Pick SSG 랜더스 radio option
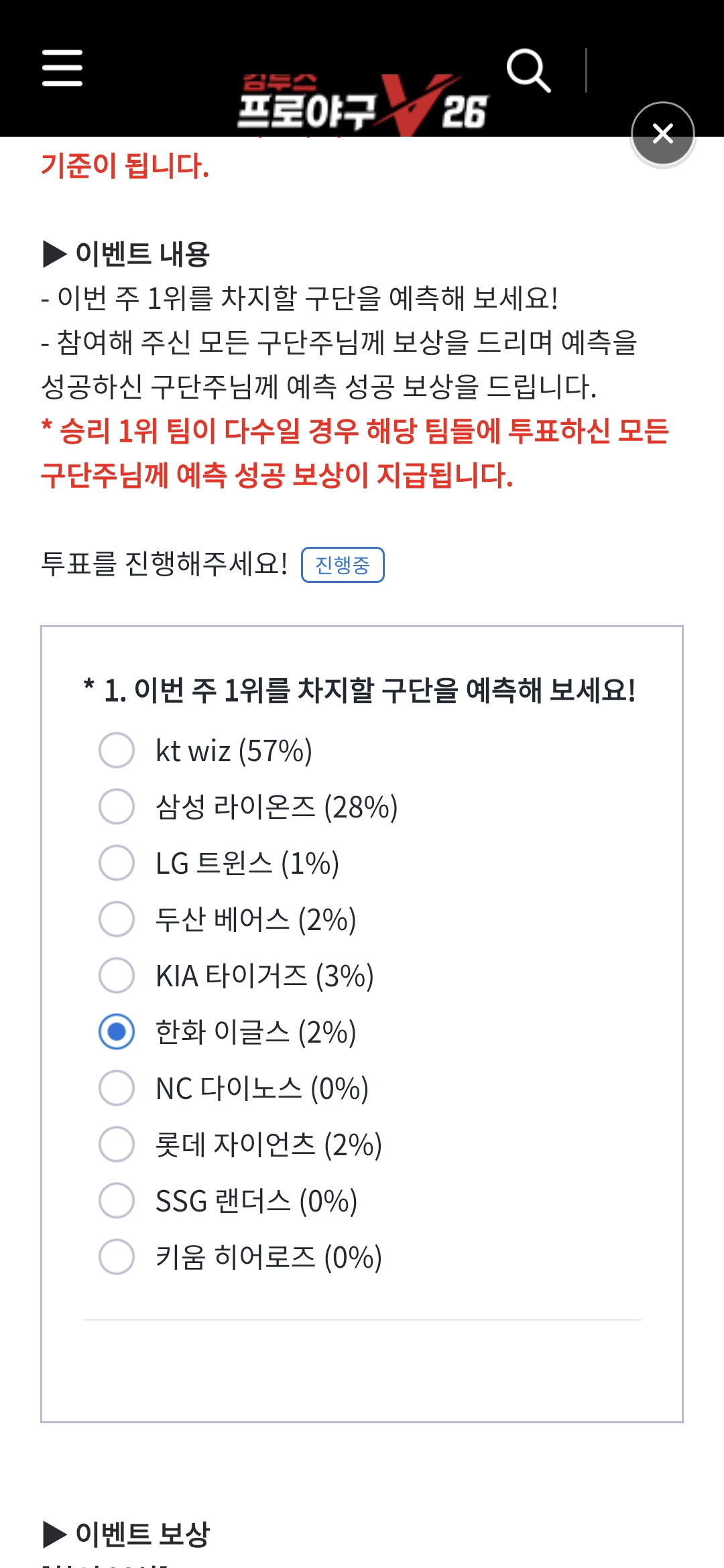This screenshot has height=1568, width=724. click(117, 1200)
